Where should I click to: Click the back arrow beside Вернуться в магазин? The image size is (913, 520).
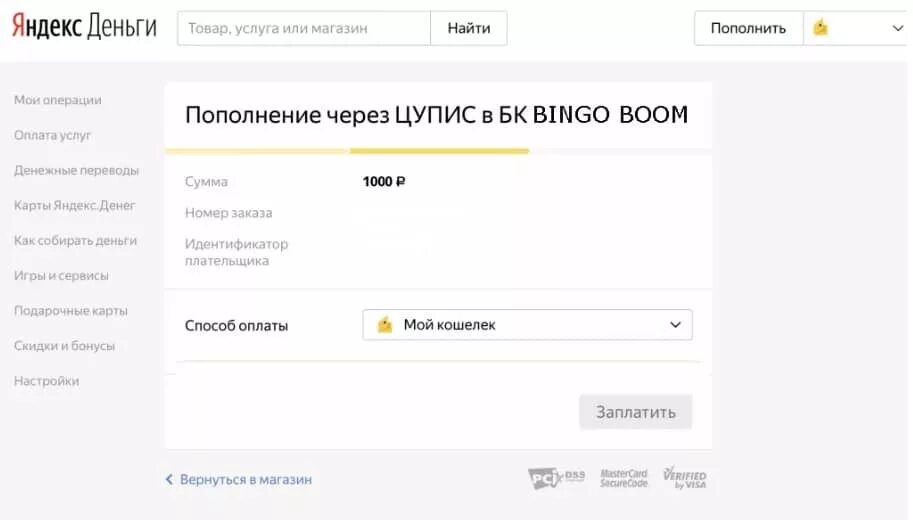click(x=169, y=479)
